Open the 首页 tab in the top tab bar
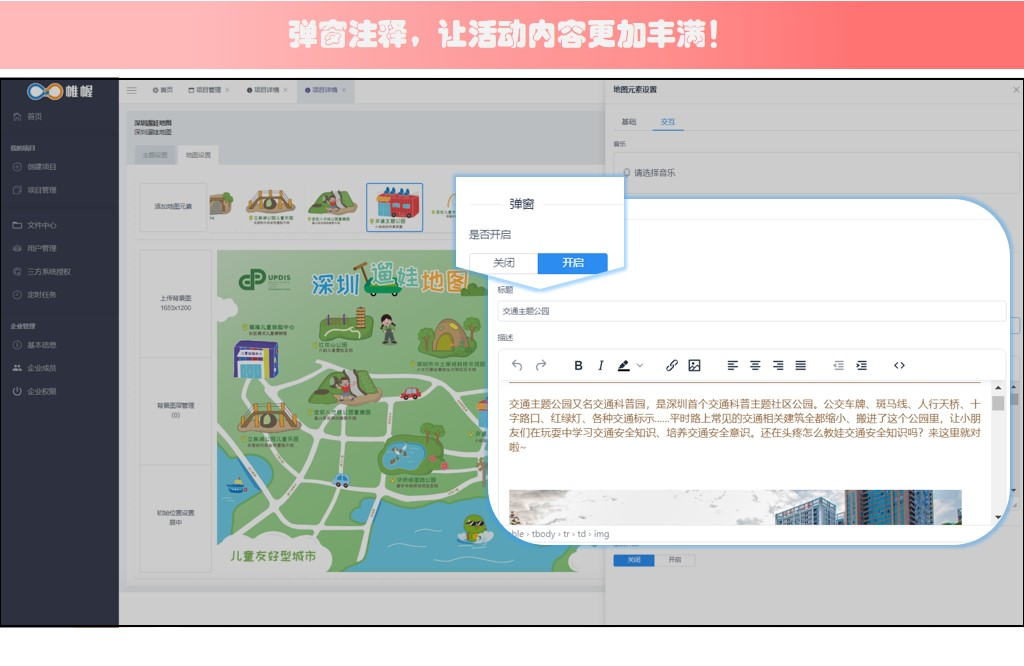The image size is (1024, 666). (163, 90)
